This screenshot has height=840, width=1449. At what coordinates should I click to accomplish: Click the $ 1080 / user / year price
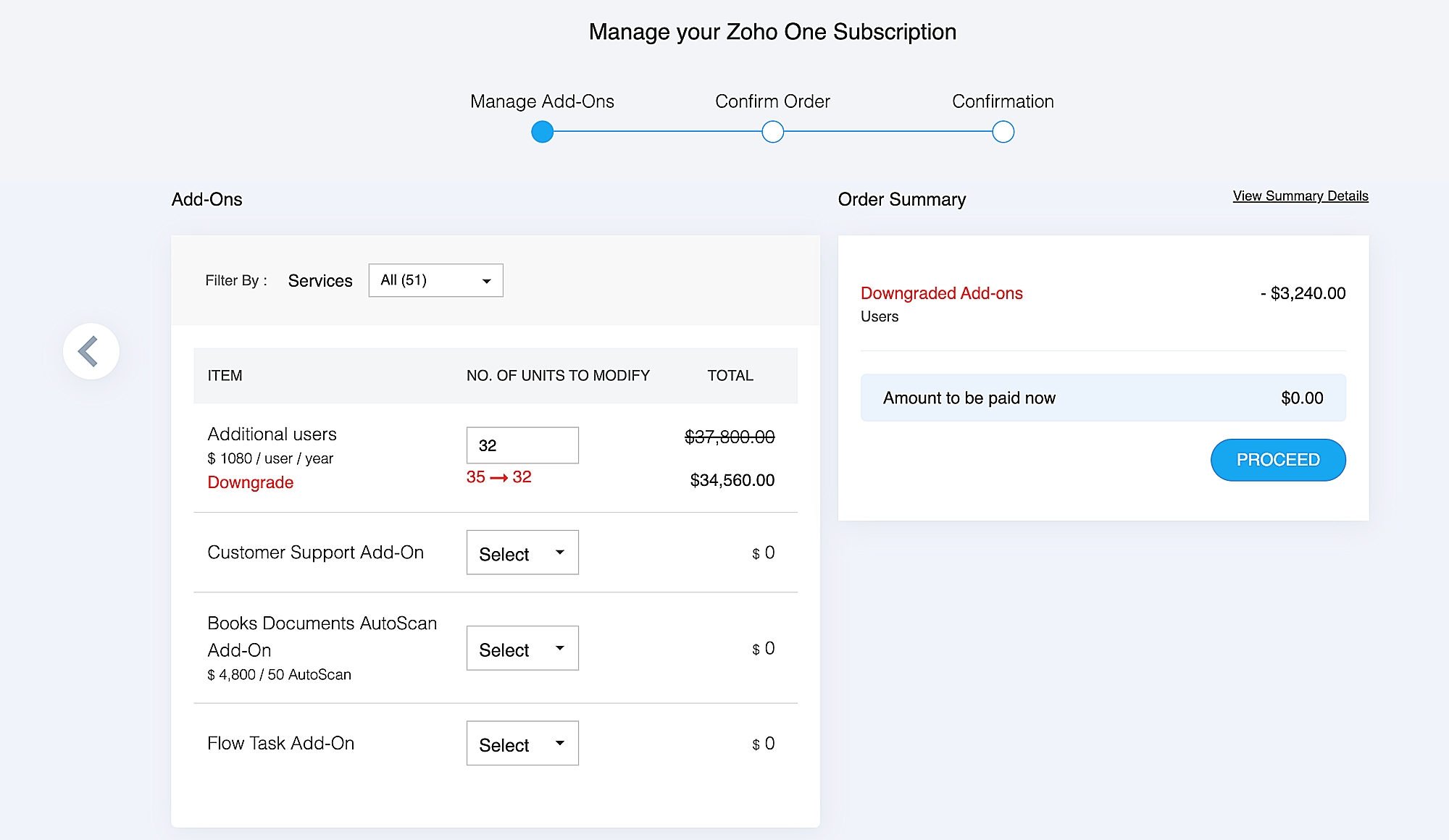tap(270, 458)
